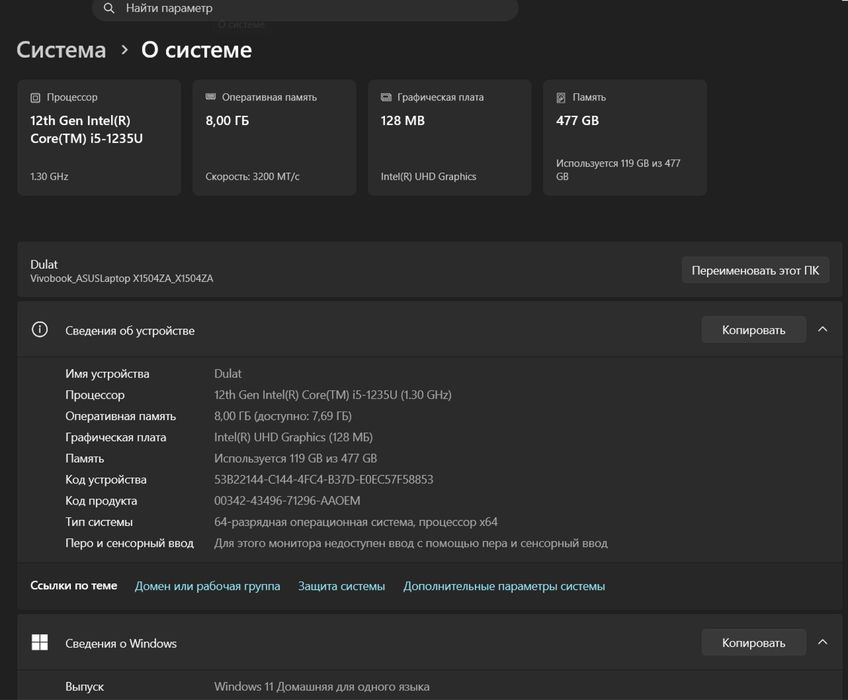
Task: Open Защита системы link
Action: coord(341,586)
